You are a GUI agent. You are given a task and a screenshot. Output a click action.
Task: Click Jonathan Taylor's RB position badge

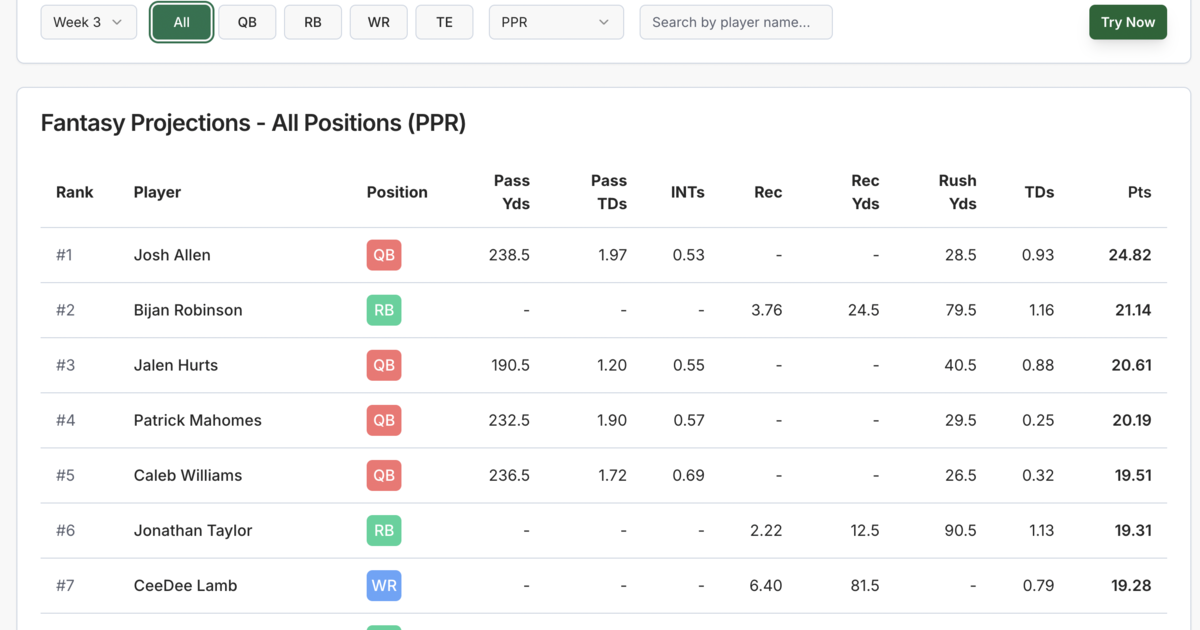383,530
